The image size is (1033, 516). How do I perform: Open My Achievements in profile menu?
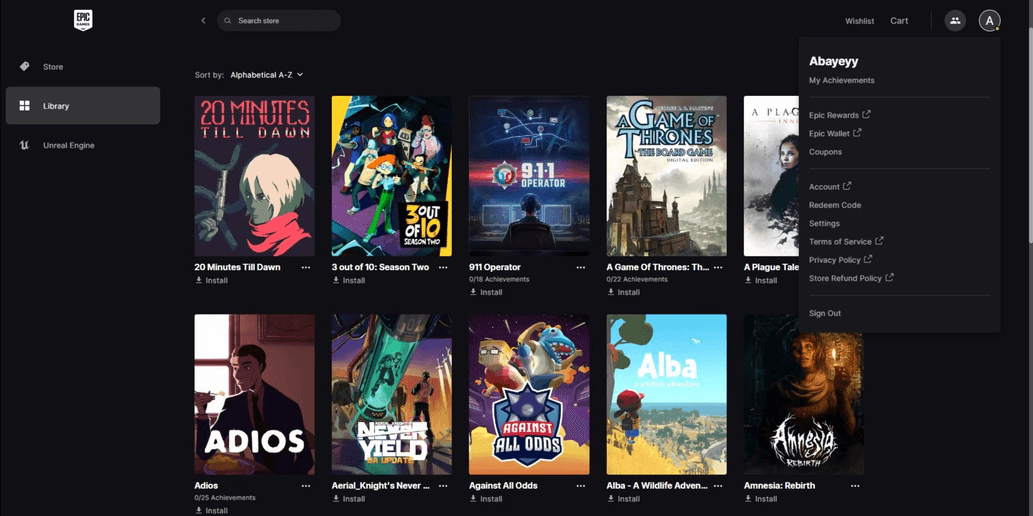[841, 80]
